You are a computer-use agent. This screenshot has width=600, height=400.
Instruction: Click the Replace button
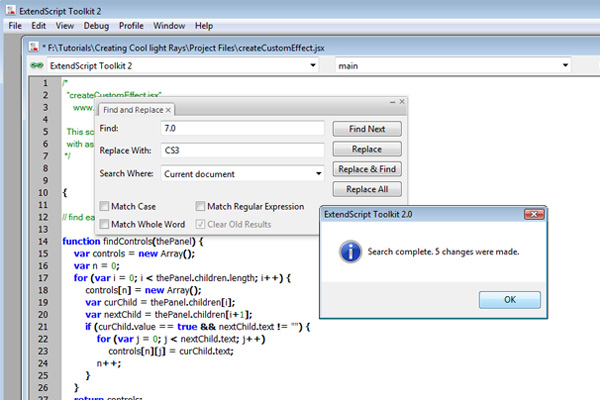click(367, 149)
